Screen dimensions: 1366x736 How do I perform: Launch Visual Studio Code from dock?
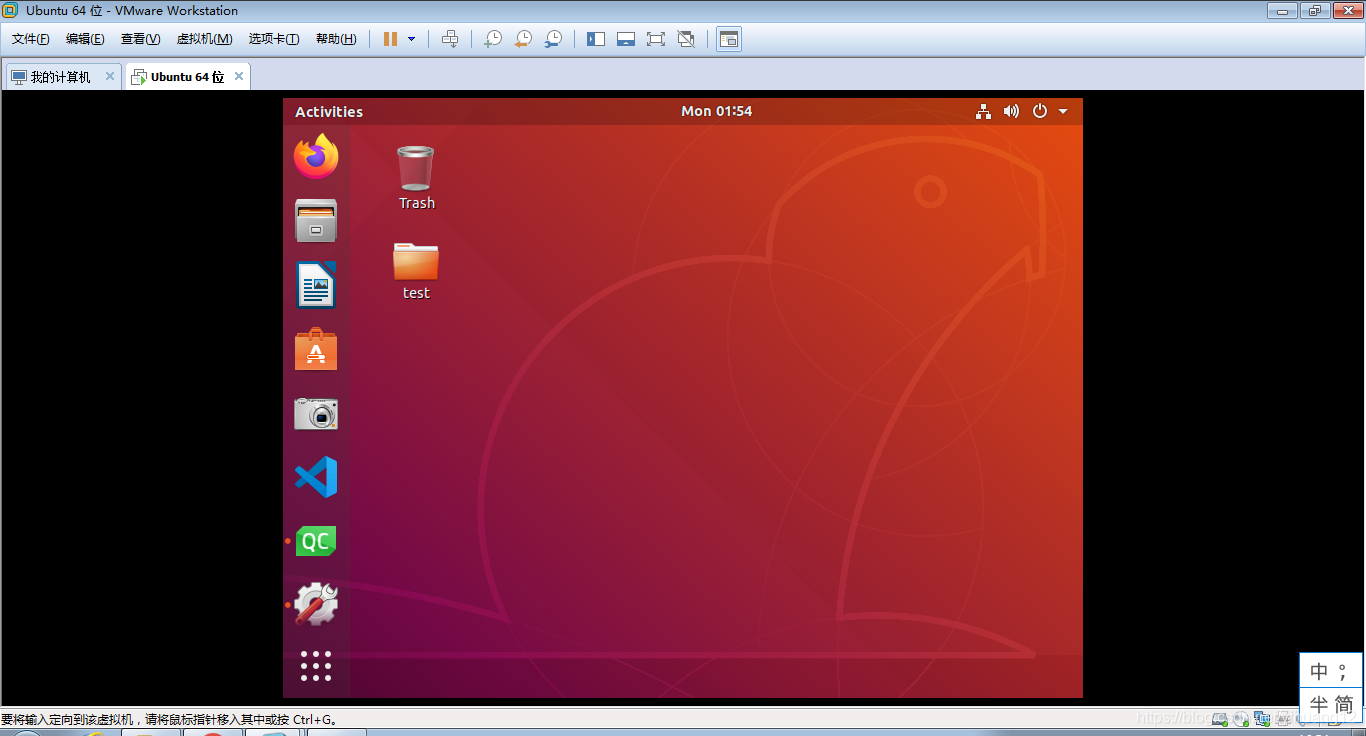(316, 477)
